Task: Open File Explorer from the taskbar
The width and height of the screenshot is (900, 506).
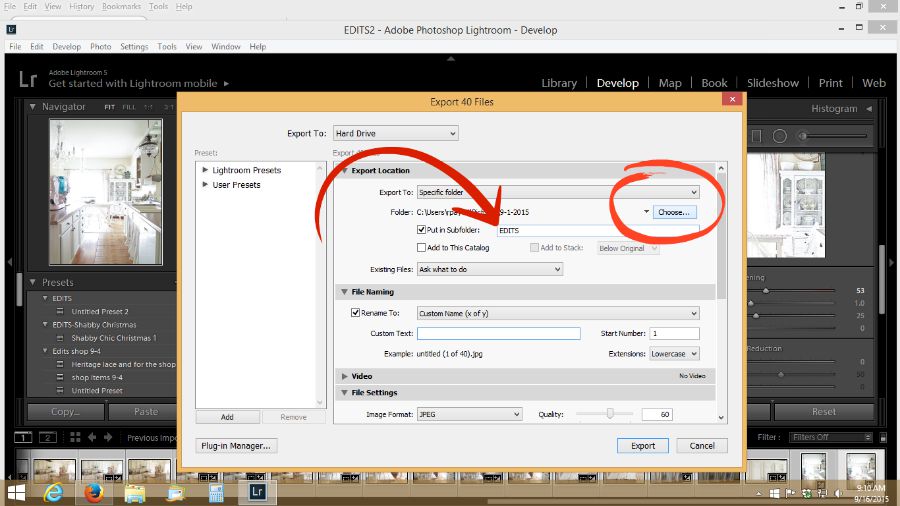Action: coord(135,493)
